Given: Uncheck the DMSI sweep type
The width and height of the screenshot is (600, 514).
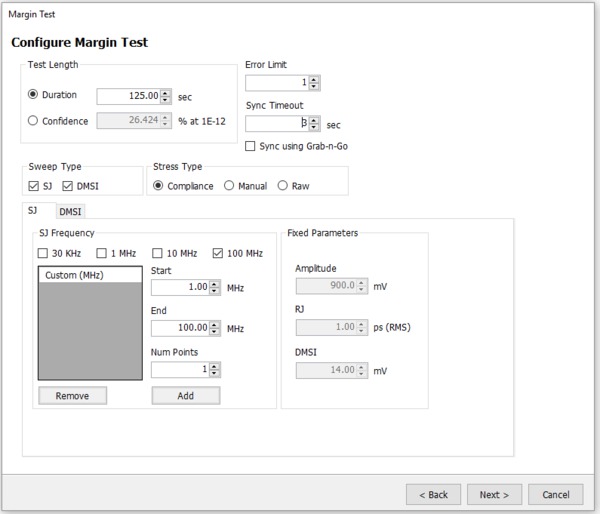Looking at the screenshot, I should (67, 186).
